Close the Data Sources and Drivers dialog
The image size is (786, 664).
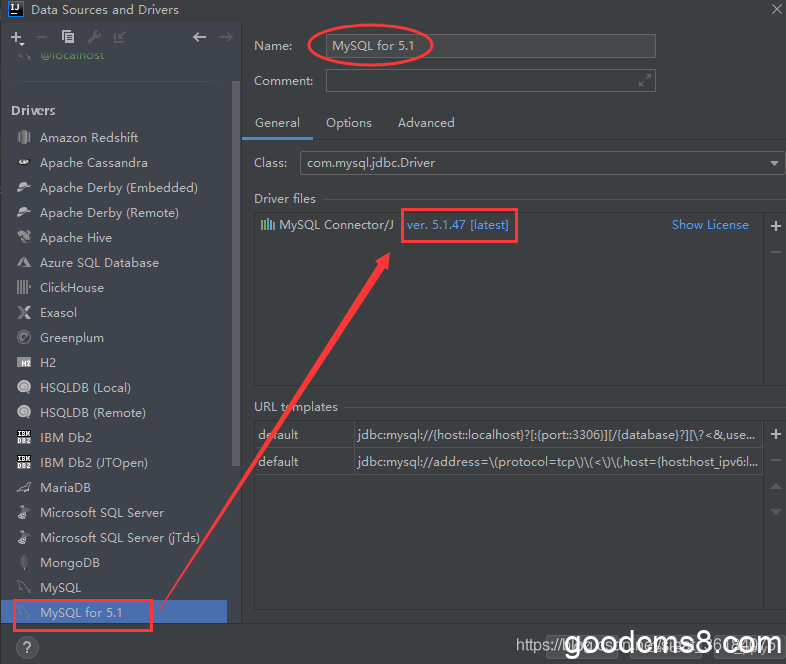(776, 9)
